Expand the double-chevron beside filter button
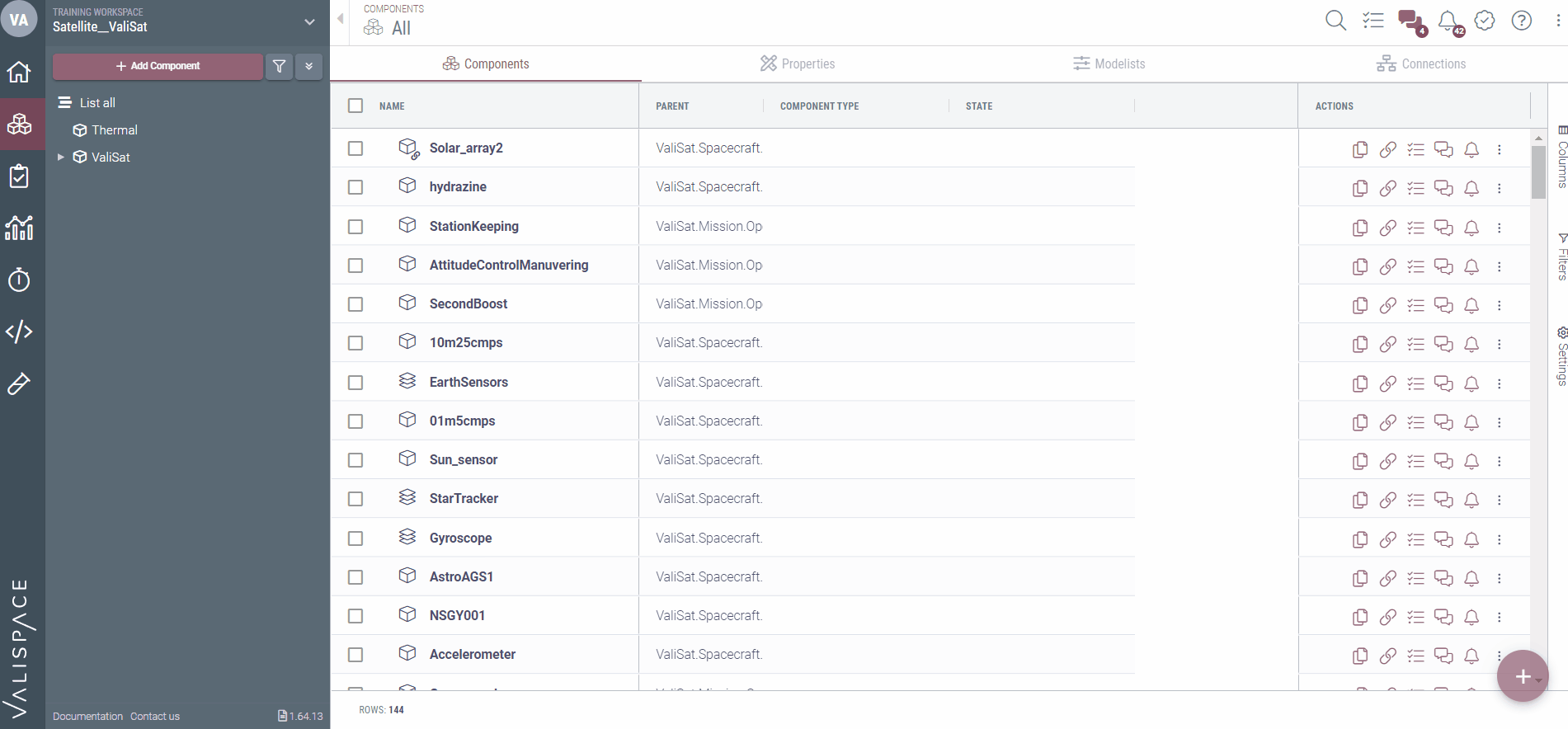This screenshot has width=1568, height=729. coord(309,66)
